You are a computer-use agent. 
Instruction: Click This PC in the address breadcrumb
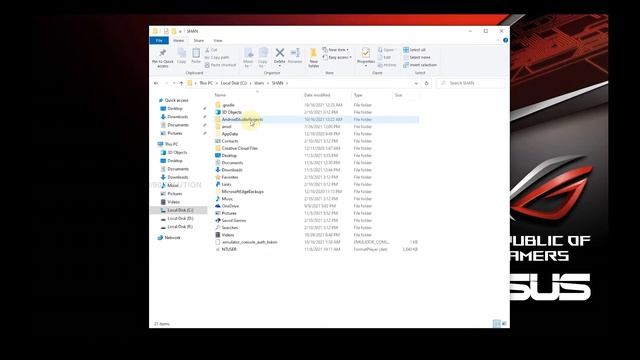206,83
